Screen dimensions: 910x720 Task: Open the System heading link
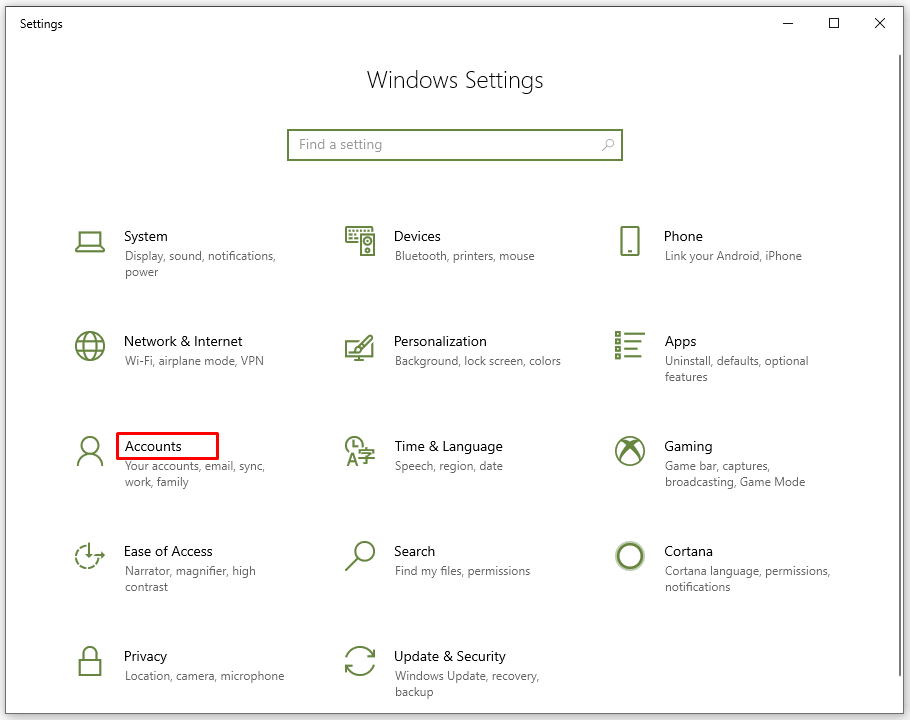click(x=146, y=236)
